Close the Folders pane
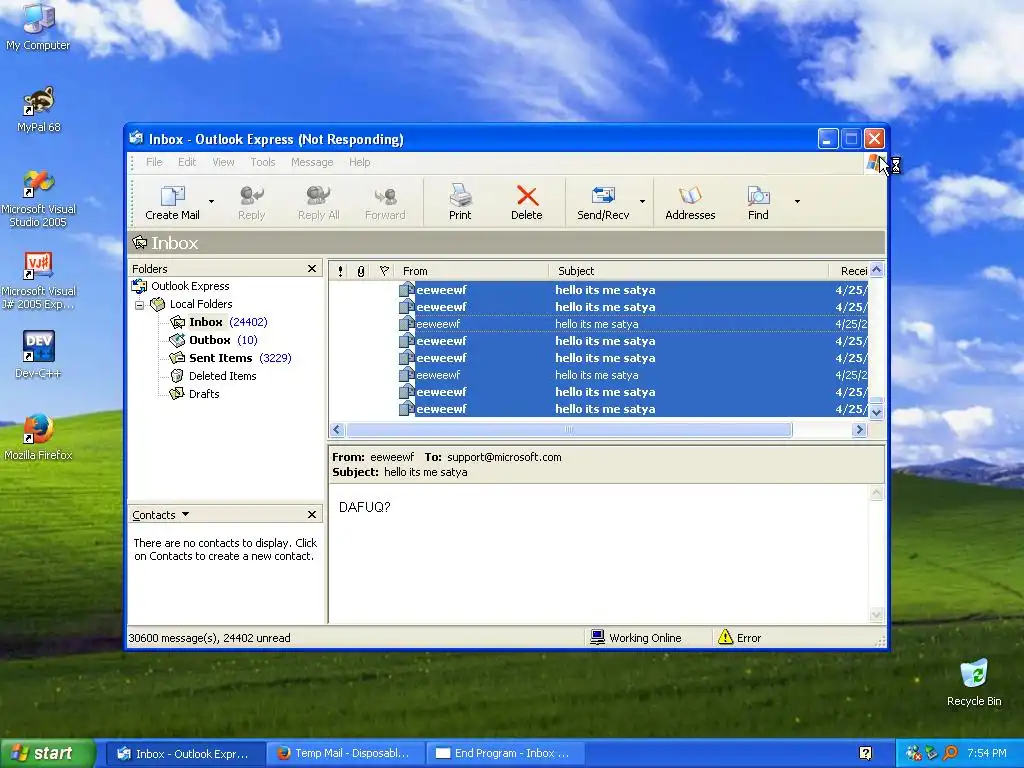Viewport: 1024px width, 768px height. point(312,268)
